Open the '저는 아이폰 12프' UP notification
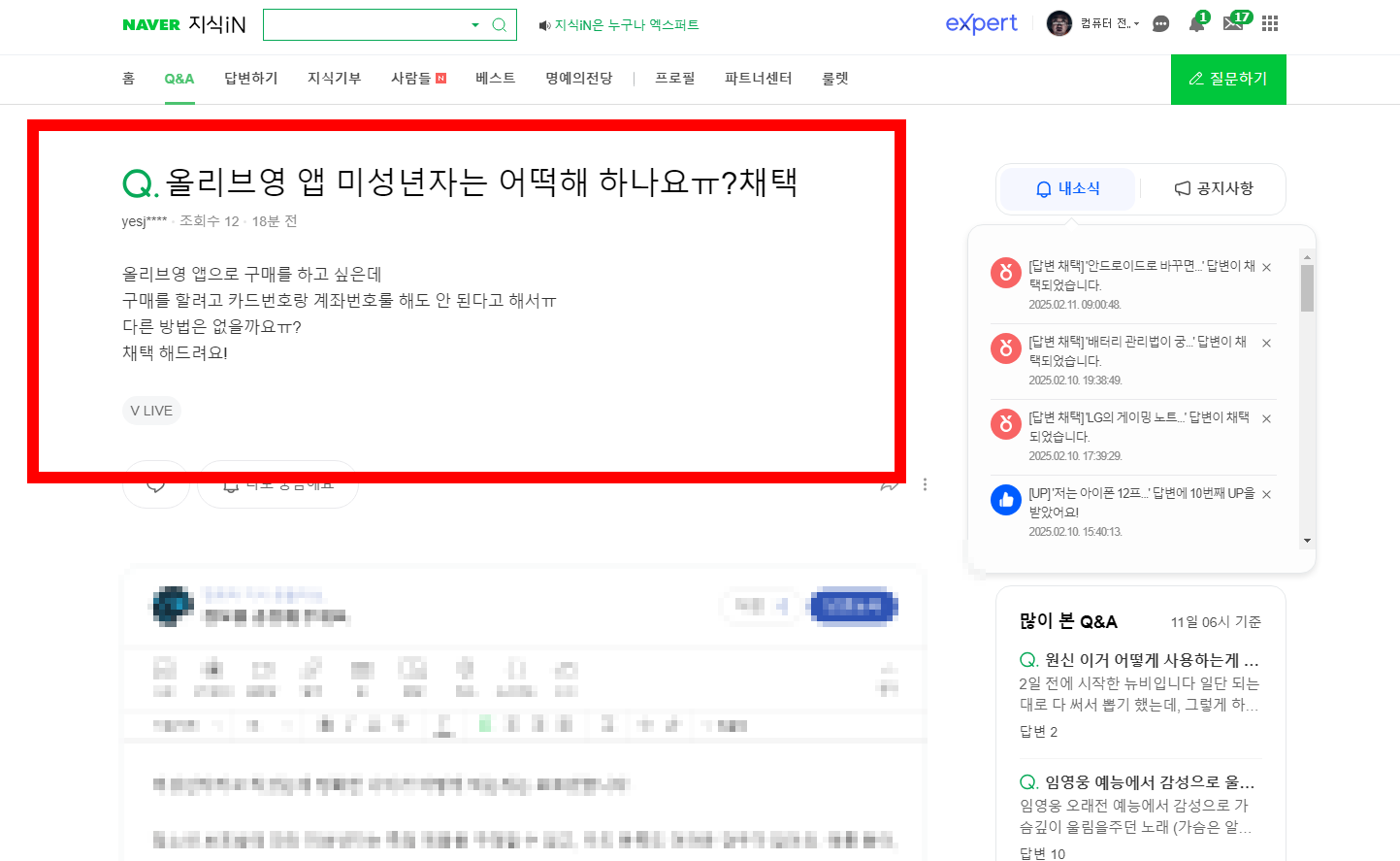The width and height of the screenshot is (1400, 861). click(x=1142, y=503)
